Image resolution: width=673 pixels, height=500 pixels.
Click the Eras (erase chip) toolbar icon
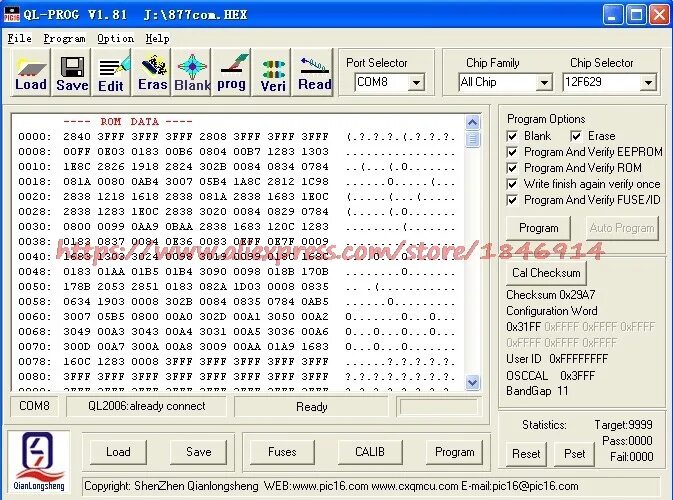point(152,72)
